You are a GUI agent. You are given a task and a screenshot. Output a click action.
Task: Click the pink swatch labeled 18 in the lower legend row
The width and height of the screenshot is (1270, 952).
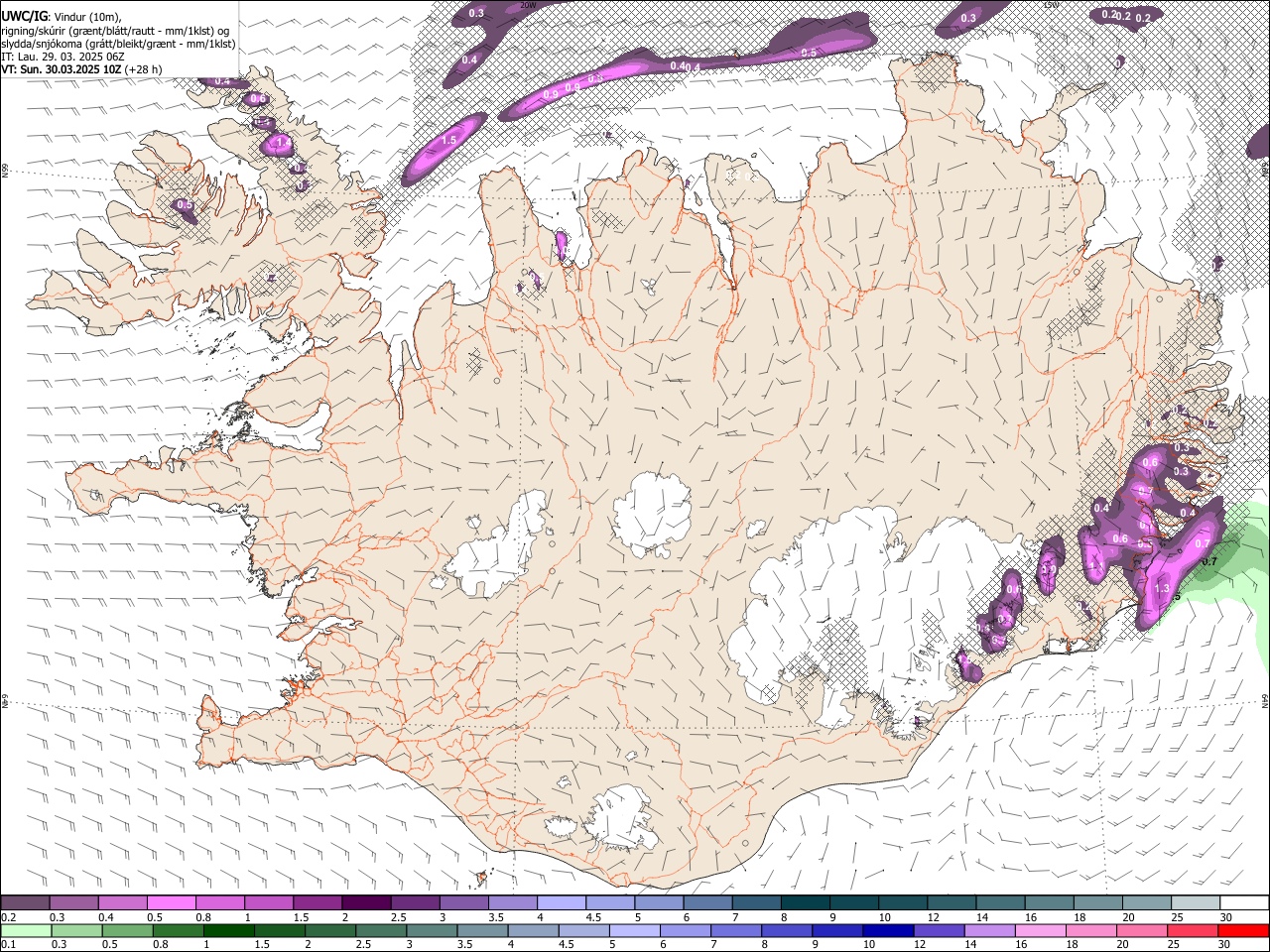pos(1091,930)
